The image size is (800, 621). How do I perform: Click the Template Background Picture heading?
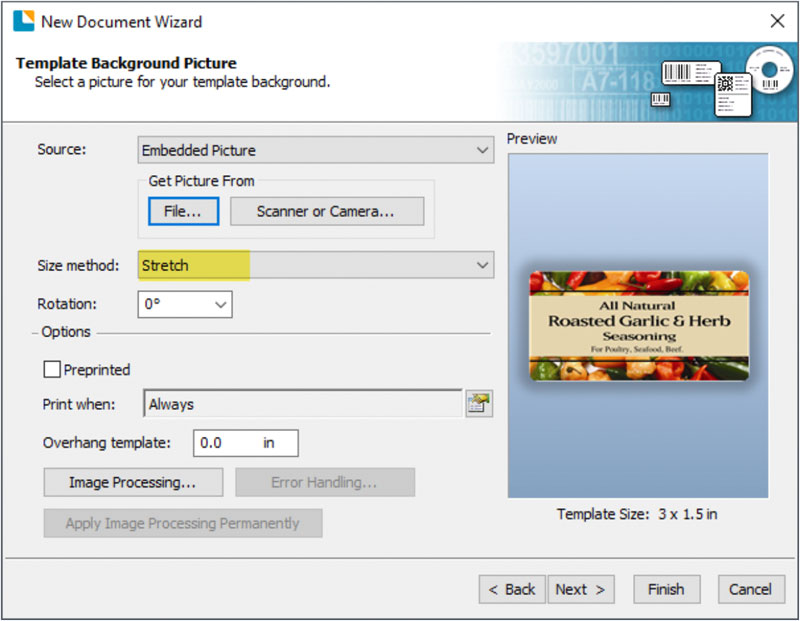point(126,63)
